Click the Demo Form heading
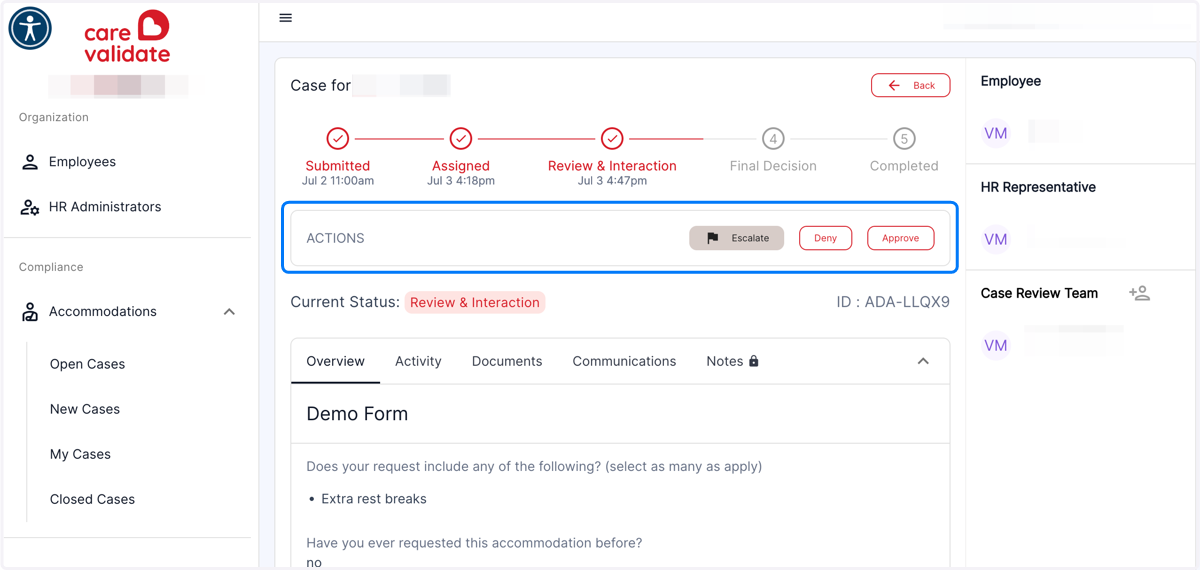Screen dimensions: 1200x570 [357, 414]
